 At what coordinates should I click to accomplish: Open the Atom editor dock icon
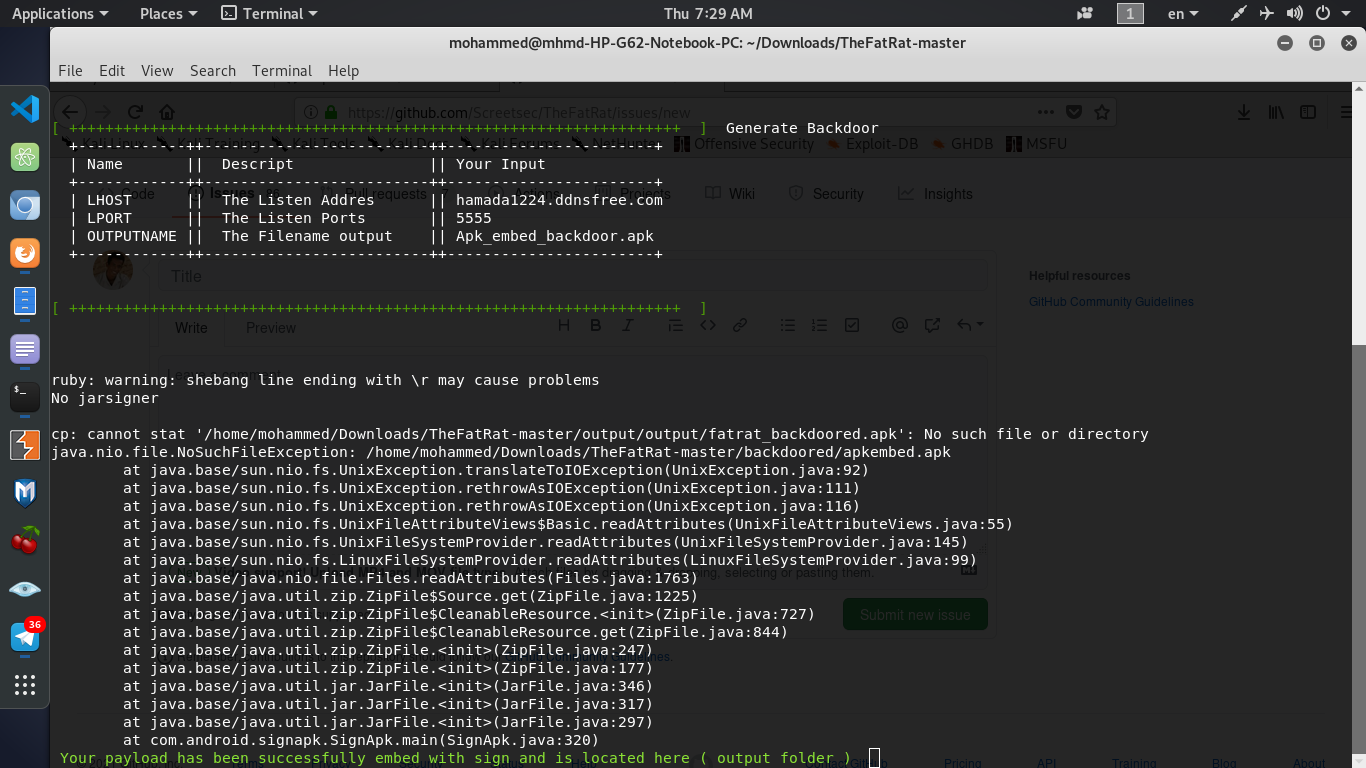click(x=25, y=157)
